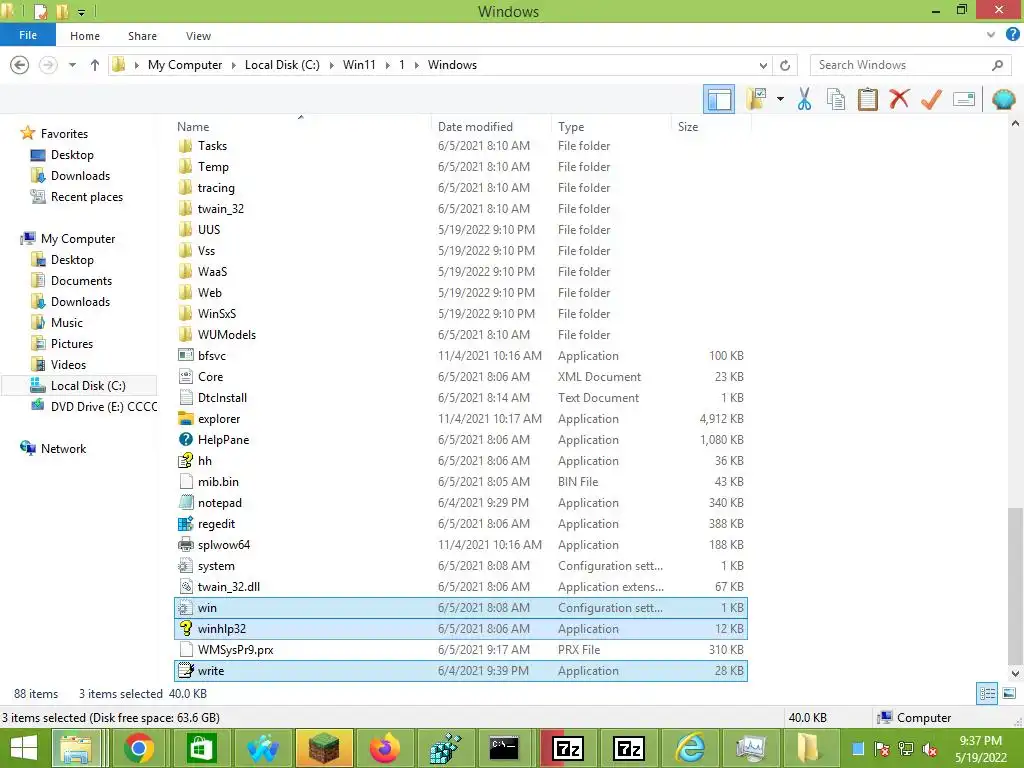The width and height of the screenshot is (1024, 768).
Task: Open the blue Help question mark
Action: (x=1013, y=35)
